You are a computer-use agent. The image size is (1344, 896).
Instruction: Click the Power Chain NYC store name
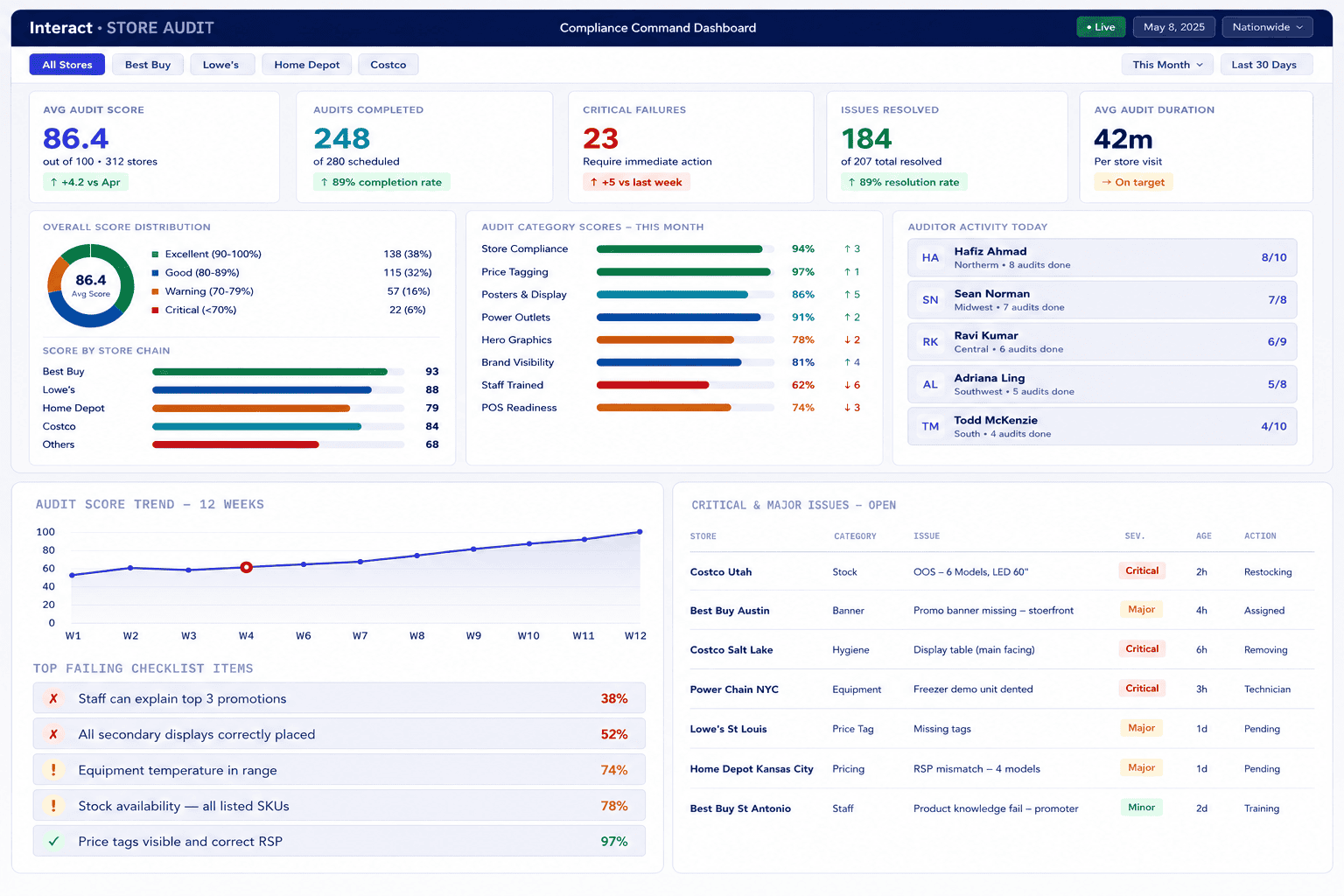[x=734, y=689]
